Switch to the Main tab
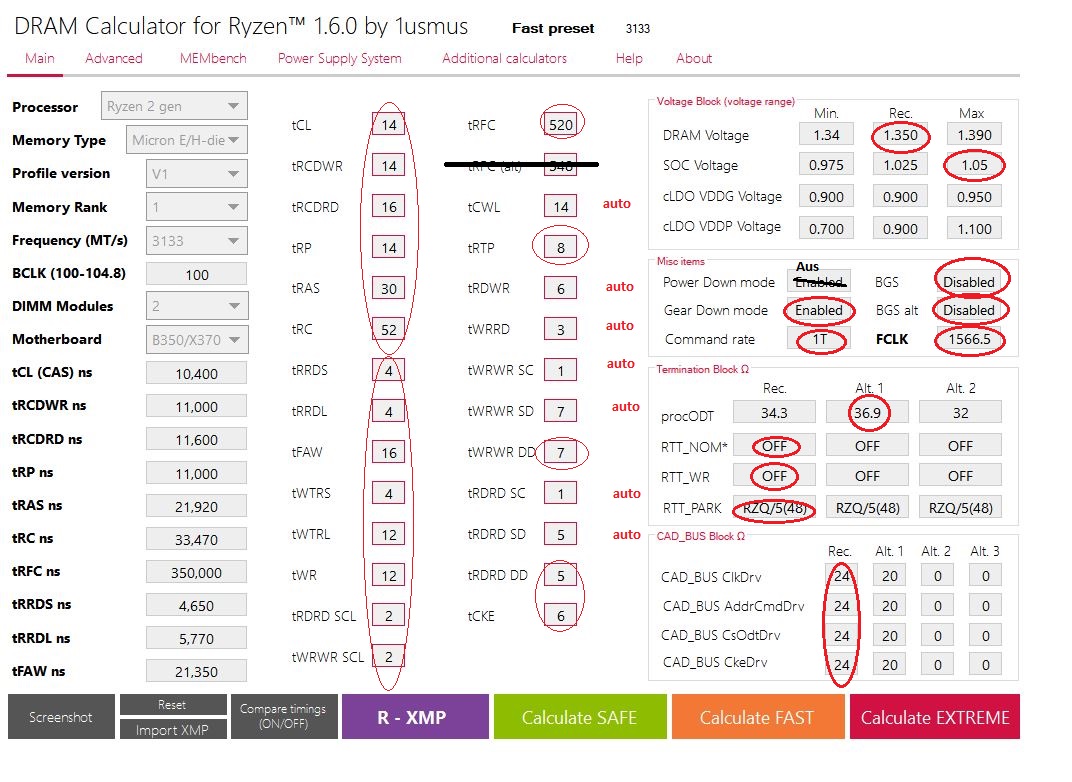Viewport: 1072px width, 782px height. (x=40, y=59)
